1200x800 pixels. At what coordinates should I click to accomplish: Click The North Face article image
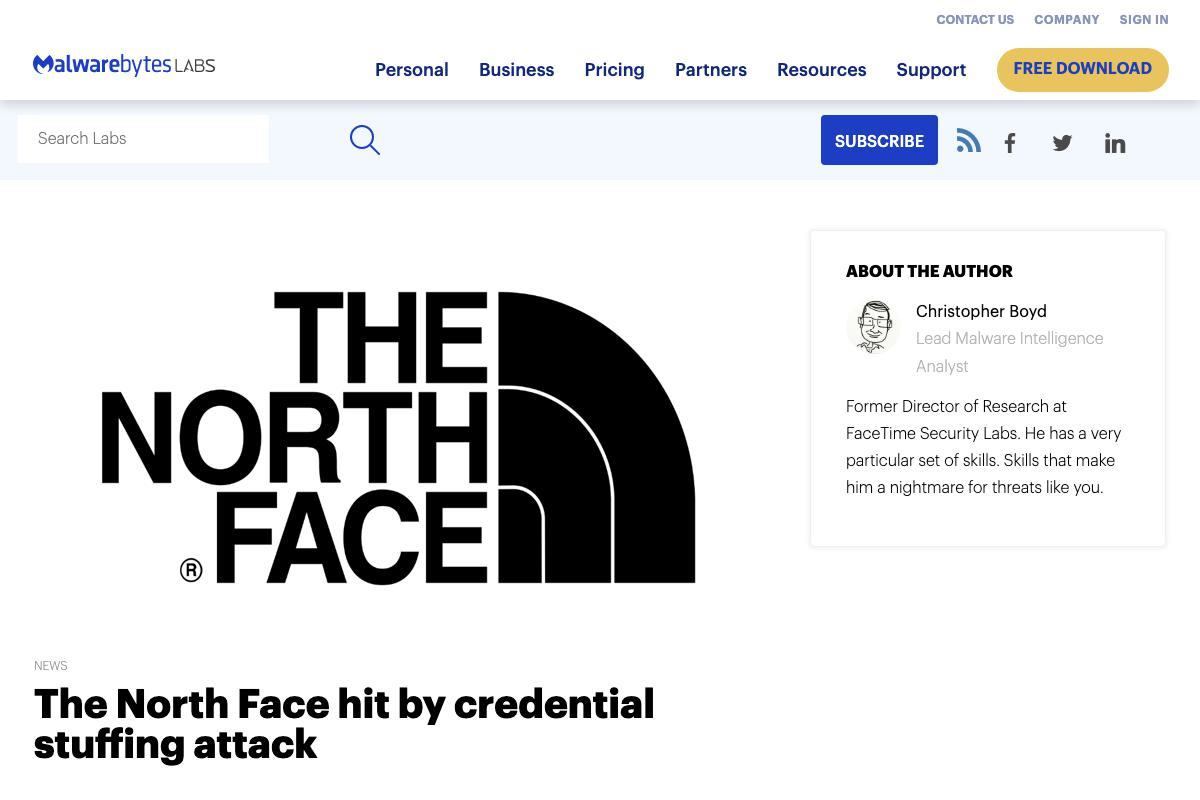tap(398, 438)
